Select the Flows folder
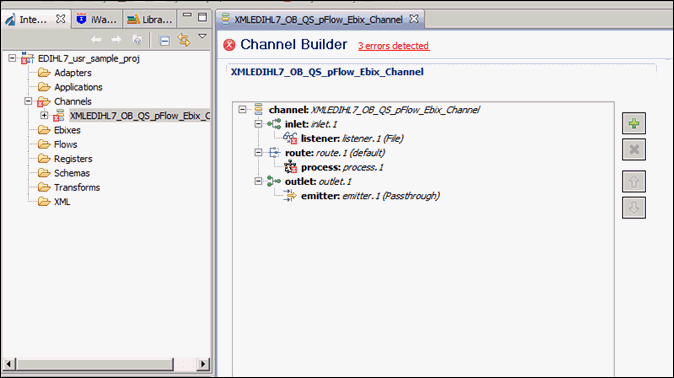Screen dimensions: 674x378 pos(65,144)
